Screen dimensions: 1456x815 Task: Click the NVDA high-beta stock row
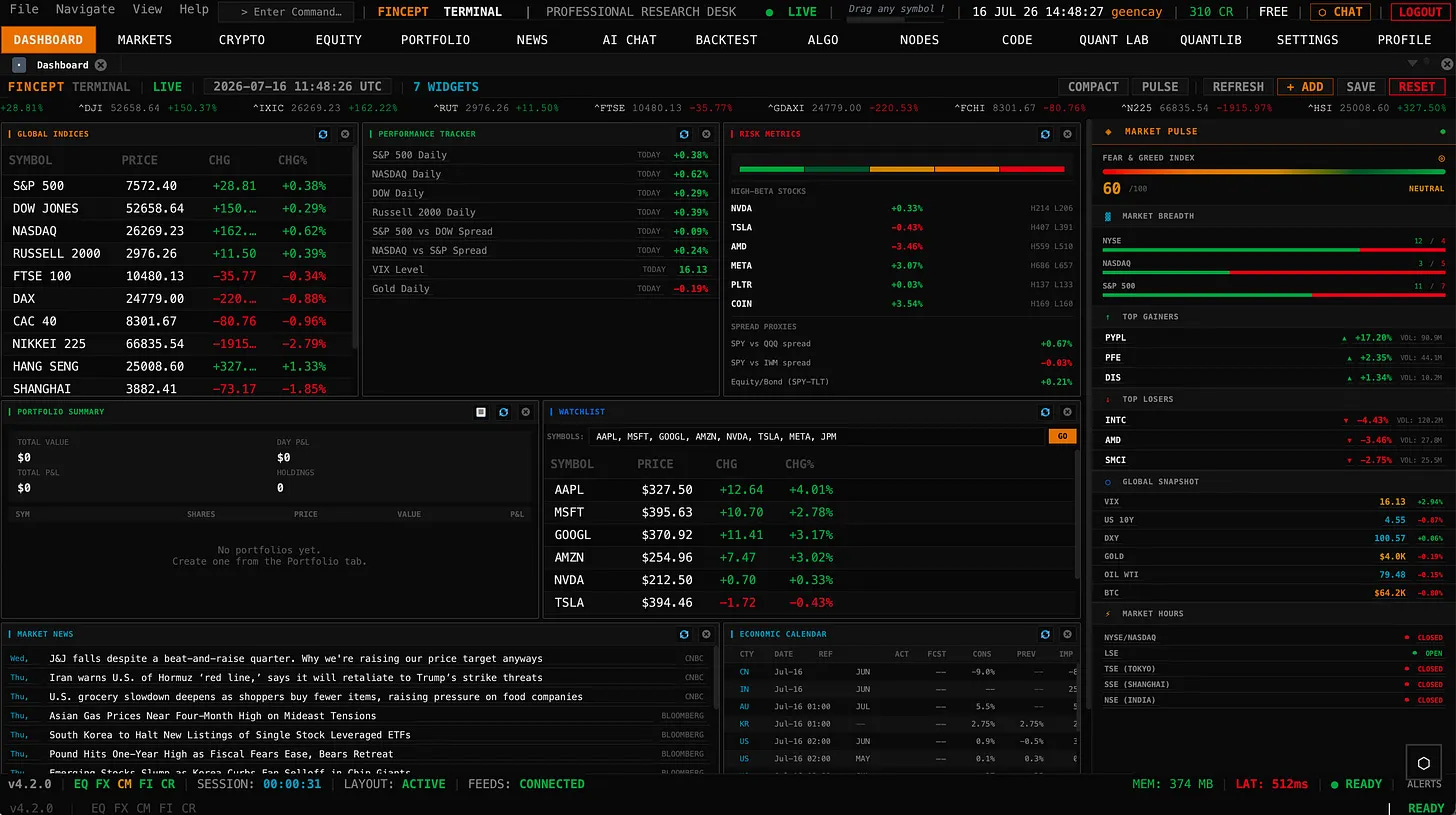pos(901,209)
